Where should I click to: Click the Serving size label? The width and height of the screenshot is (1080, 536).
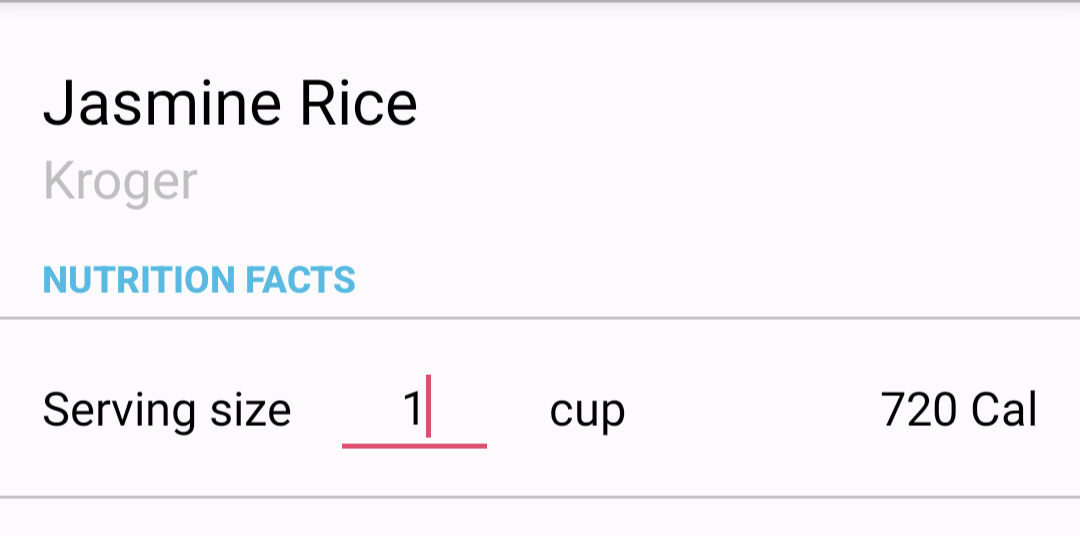tap(167, 411)
